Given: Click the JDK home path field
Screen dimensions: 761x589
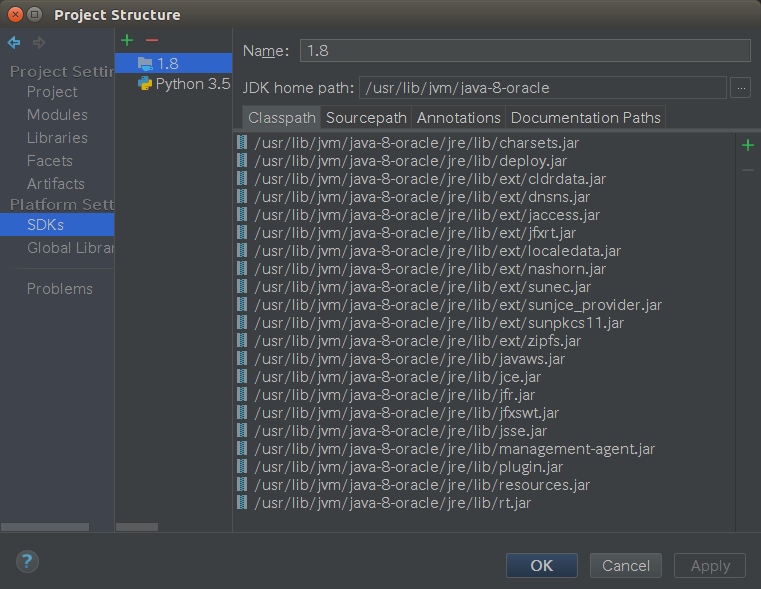Looking at the screenshot, I should 543,88.
